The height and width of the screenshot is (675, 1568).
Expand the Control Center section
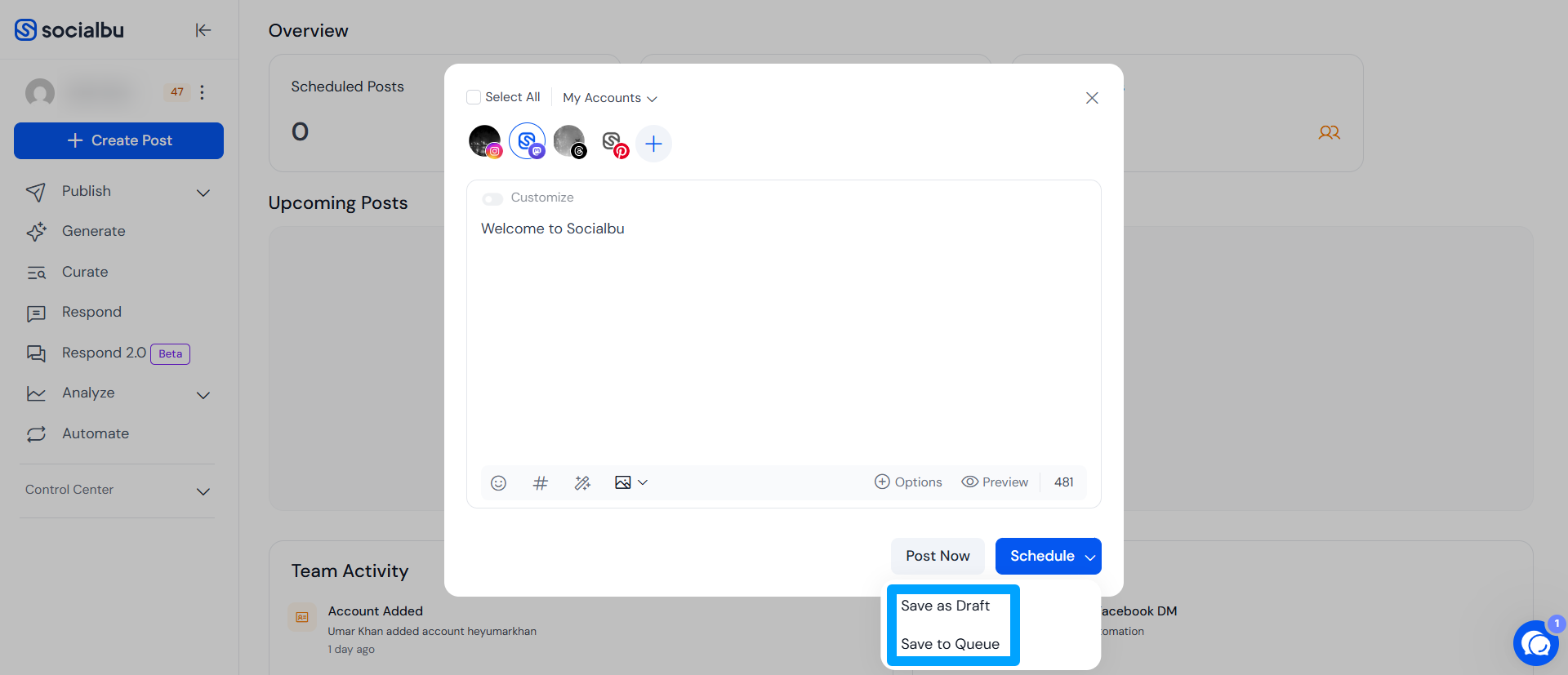coord(118,490)
